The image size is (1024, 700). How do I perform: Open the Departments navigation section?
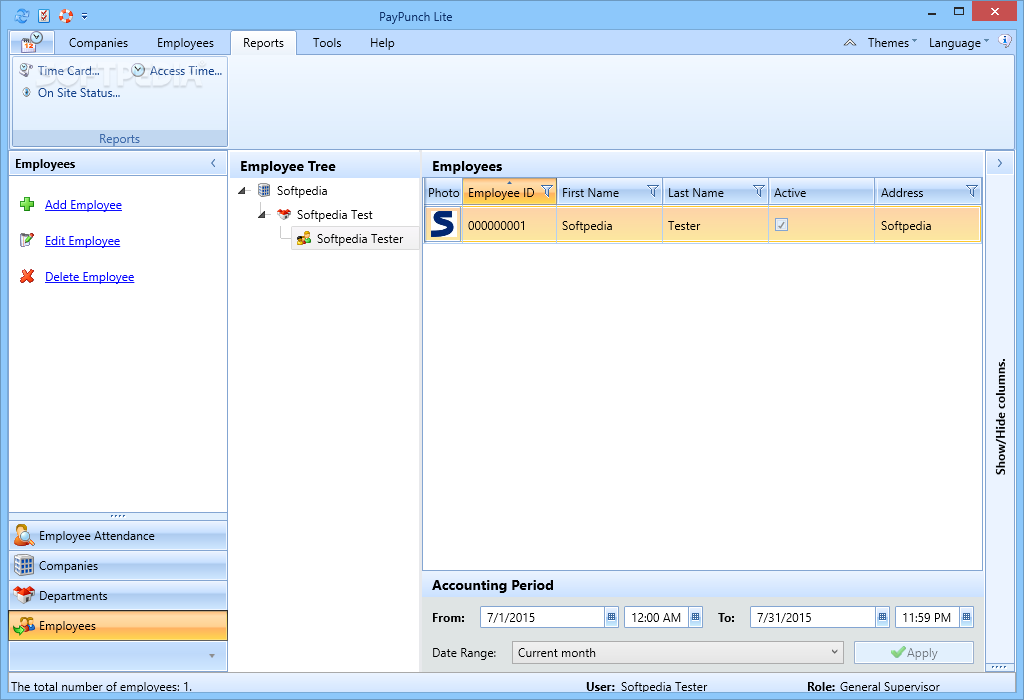pos(118,596)
